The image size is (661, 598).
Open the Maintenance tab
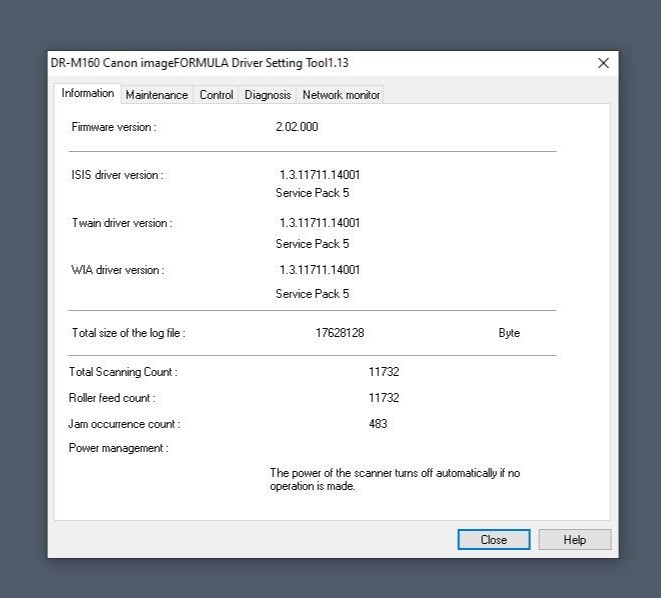(x=156, y=95)
